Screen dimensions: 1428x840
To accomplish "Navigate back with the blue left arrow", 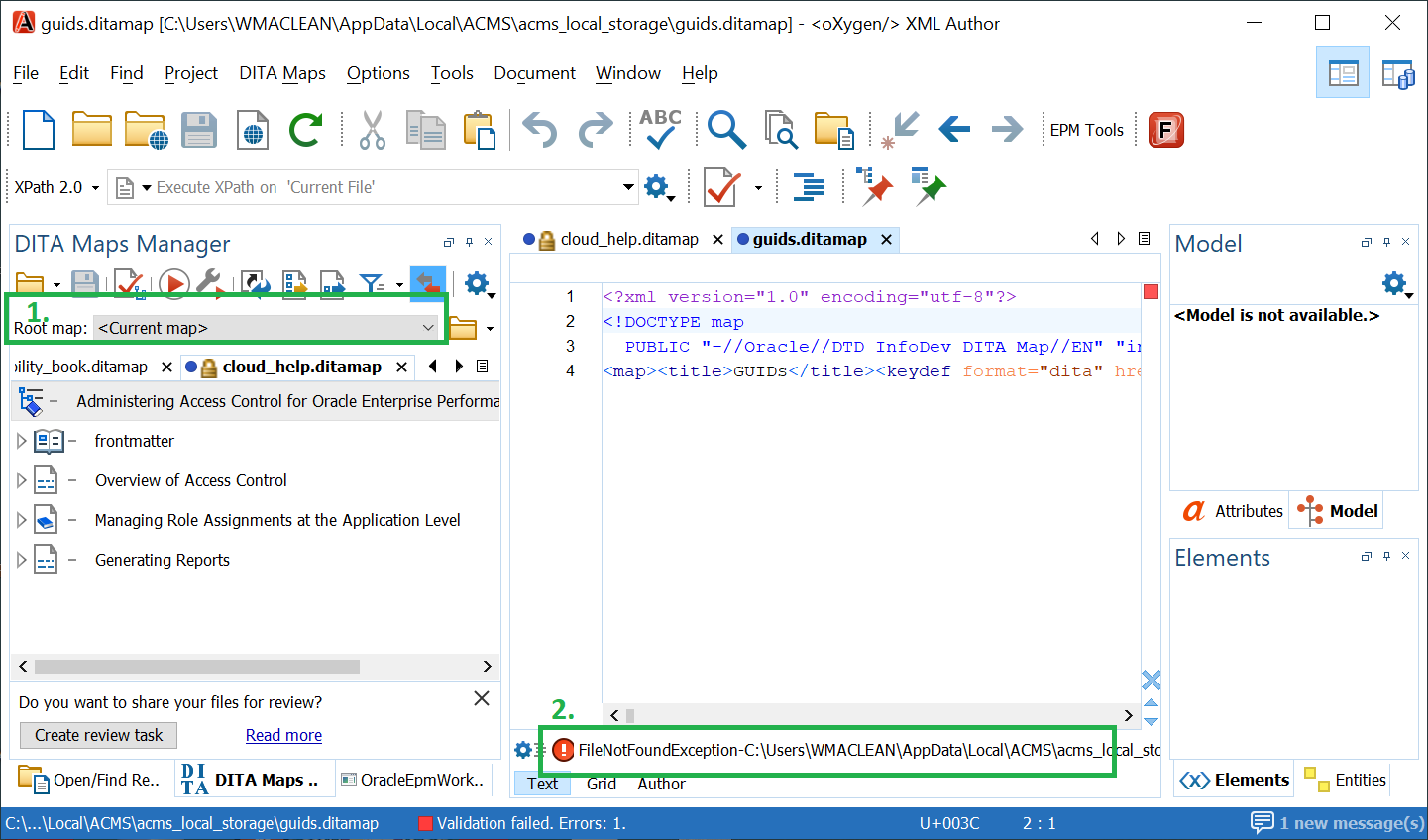I will pyautogui.click(x=954, y=129).
